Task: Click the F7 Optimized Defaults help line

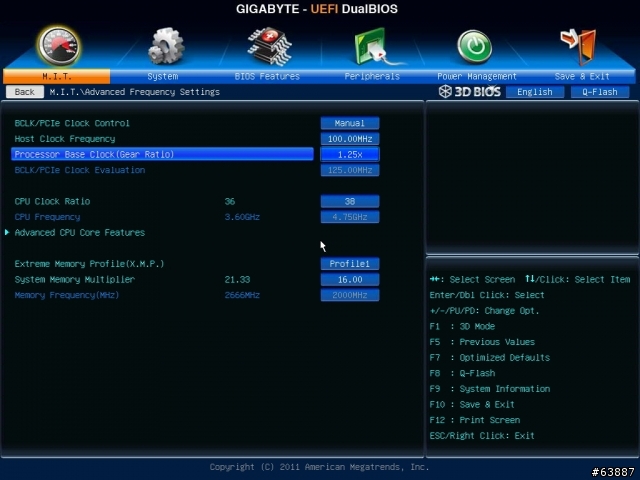Action: (490, 358)
